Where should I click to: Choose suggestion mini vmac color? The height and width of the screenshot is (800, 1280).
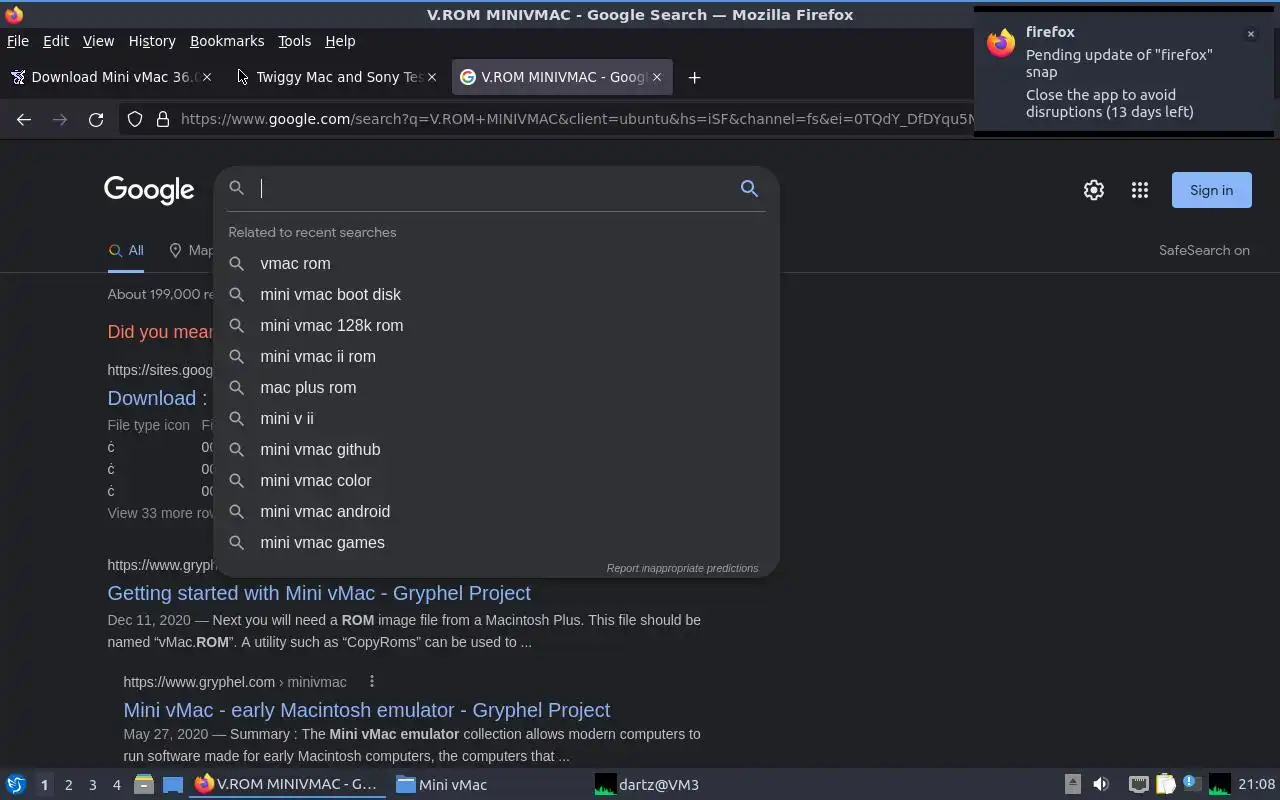point(496,480)
